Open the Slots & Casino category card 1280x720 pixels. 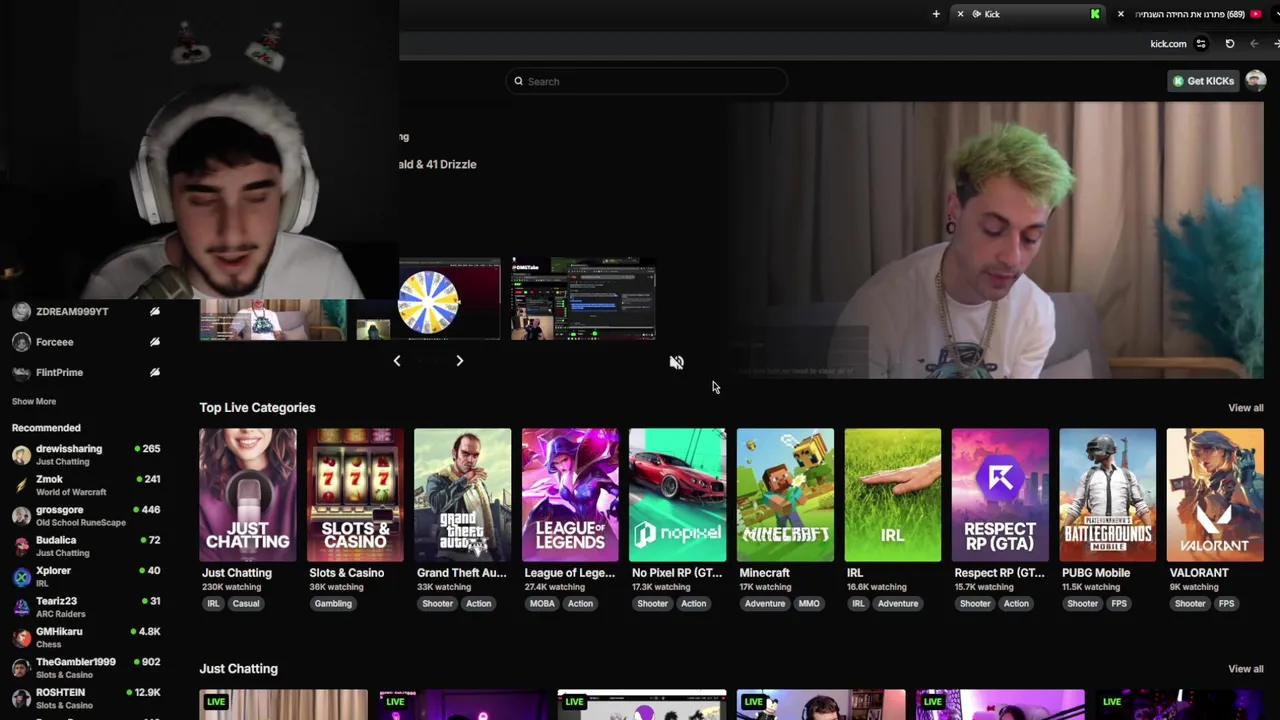[x=355, y=495]
